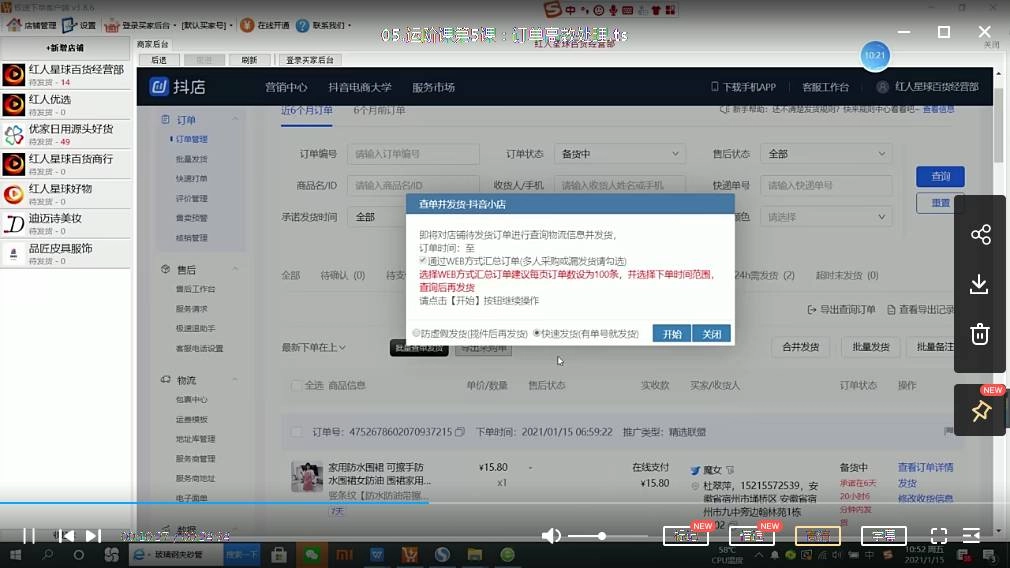Open the 最新下单在上 sort dropdown
Image resolution: width=1010 pixels, height=568 pixels.
(314, 348)
